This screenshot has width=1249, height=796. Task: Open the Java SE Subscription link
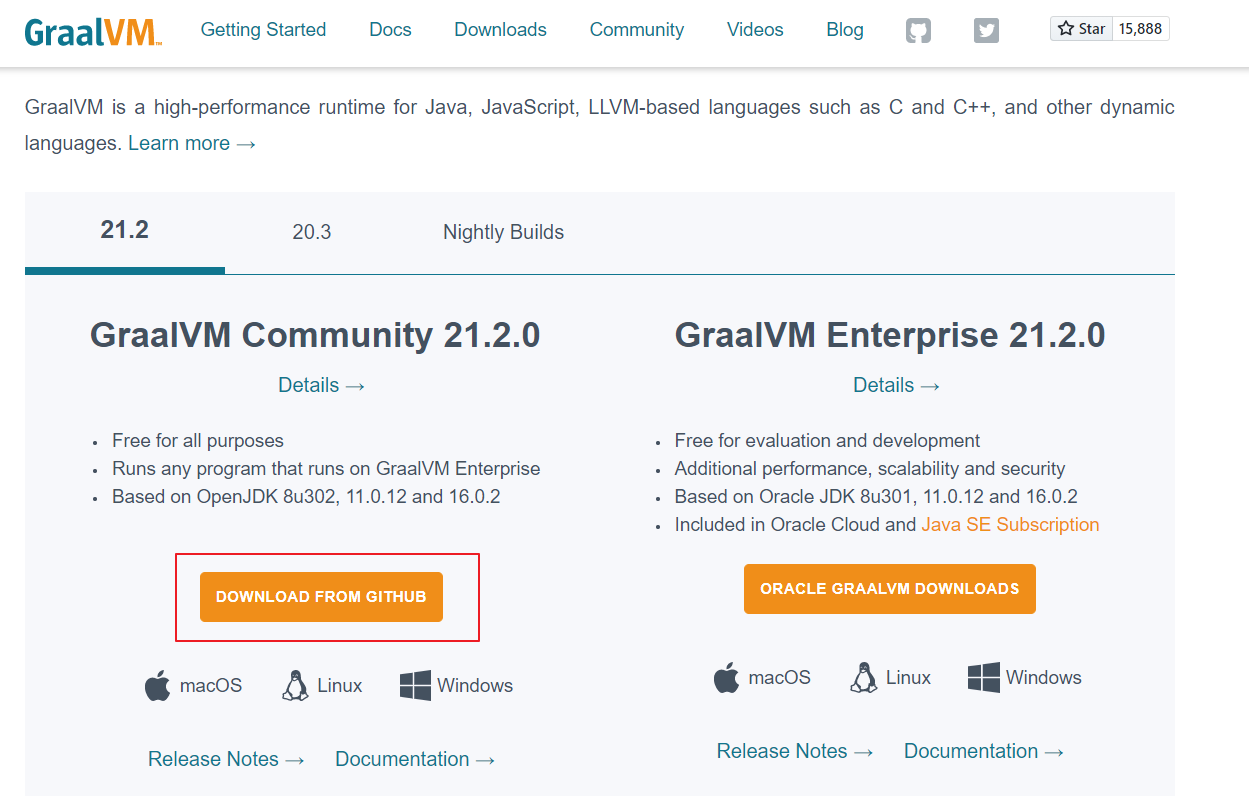1010,525
